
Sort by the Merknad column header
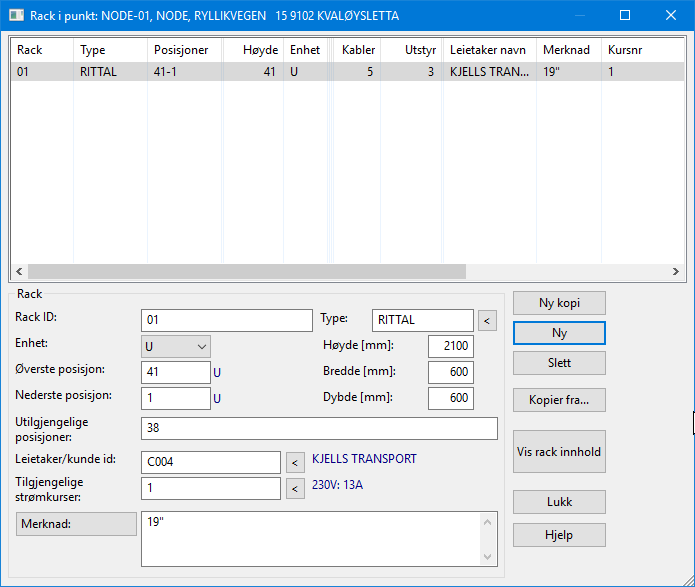coord(569,50)
